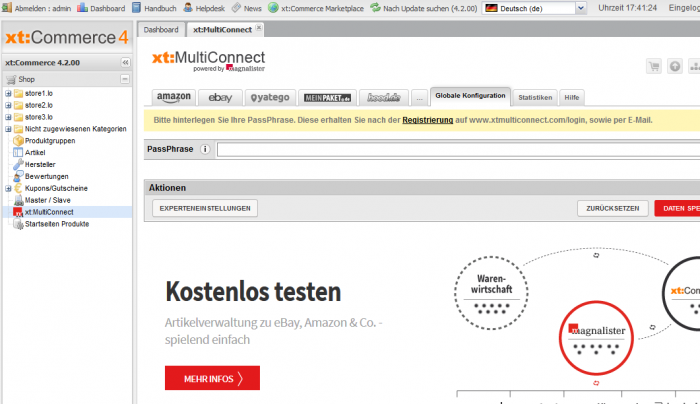Switch to the Dashboard tab
The height and width of the screenshot is (404, 700).
point(161,29)
